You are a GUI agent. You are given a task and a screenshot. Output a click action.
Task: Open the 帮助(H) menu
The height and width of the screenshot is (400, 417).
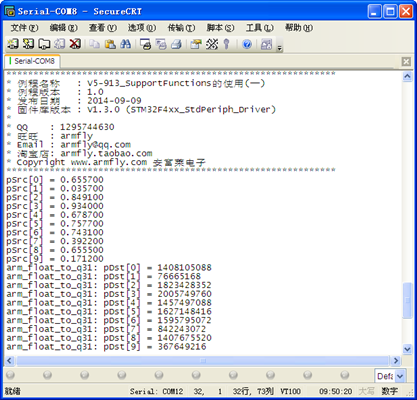click(299, 28)
